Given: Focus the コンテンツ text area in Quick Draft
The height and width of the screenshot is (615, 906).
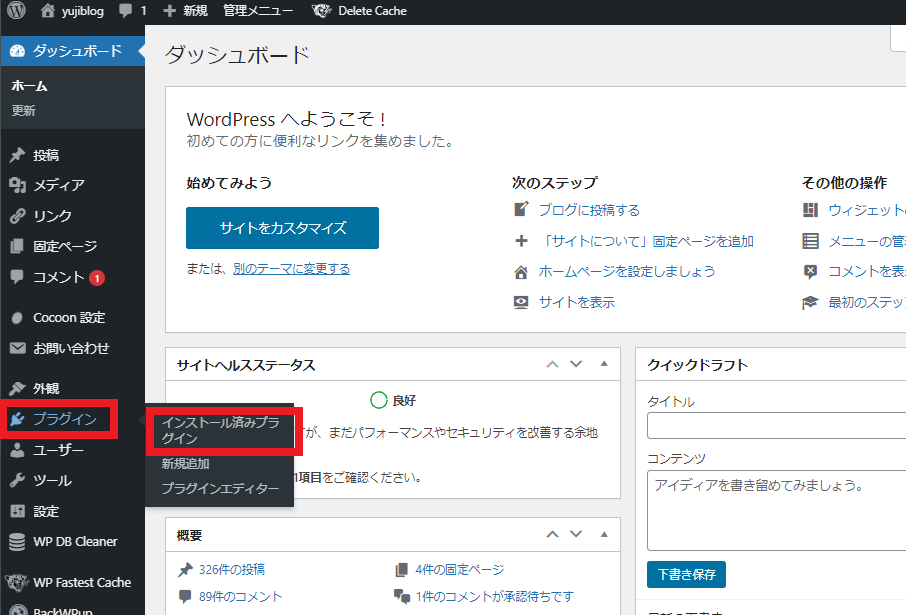Looking at the screenshot, I should pyautogui.click(x=777, y=510).
